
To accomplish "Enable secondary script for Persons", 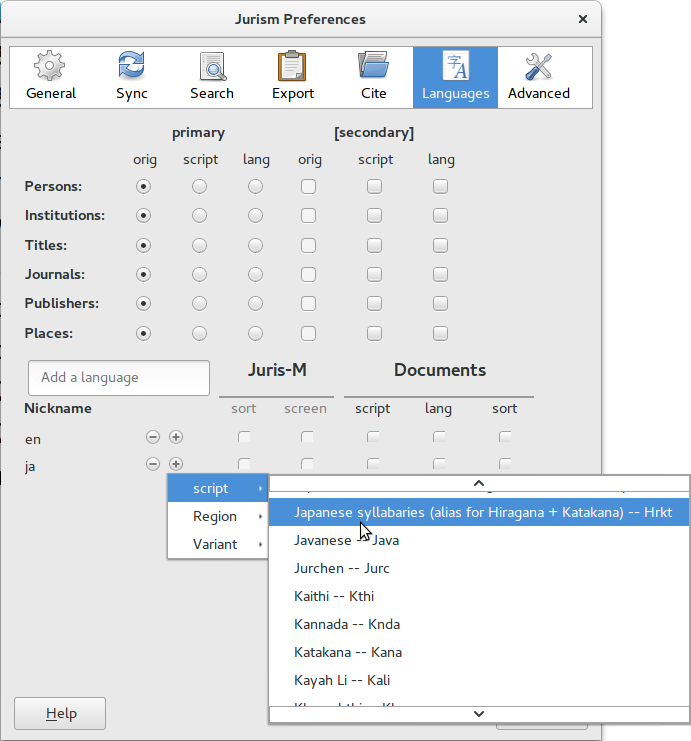I will [x=374, y=187].
